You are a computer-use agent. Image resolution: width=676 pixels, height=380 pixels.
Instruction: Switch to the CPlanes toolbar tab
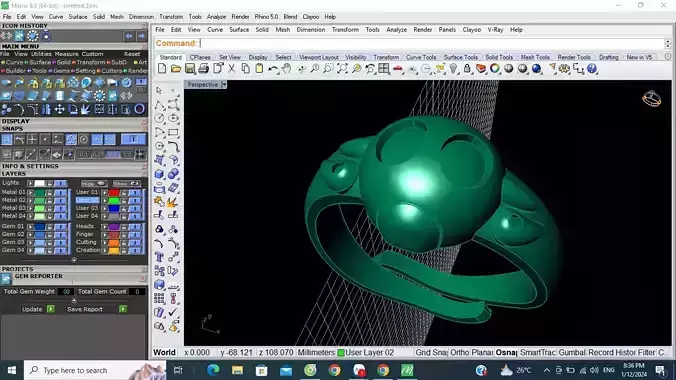coord(200,57)
